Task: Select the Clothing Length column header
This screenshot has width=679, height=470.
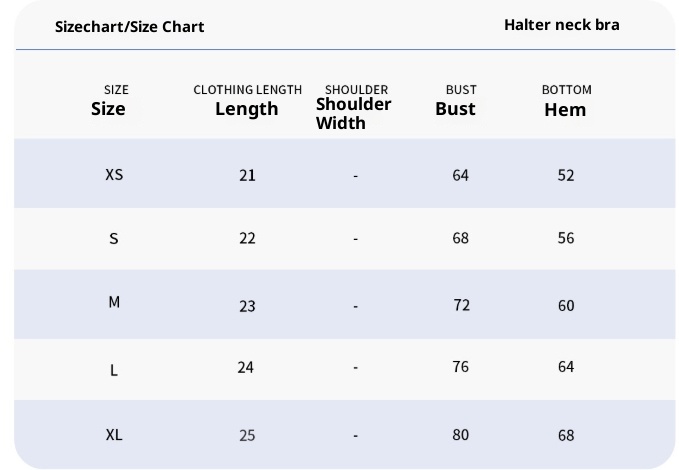Action: tap(247, 102)
